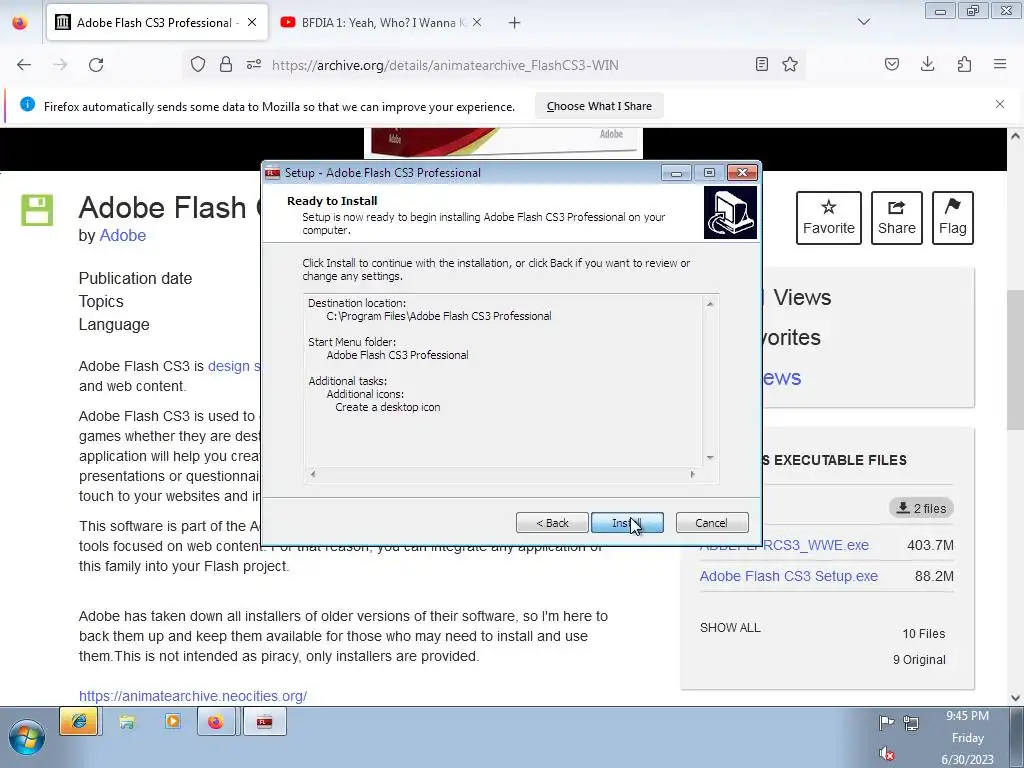Image resolution: width=1024 pixels, height=768 pixels.
Task: Click the Firefox forward arrow
Action: 60,65
